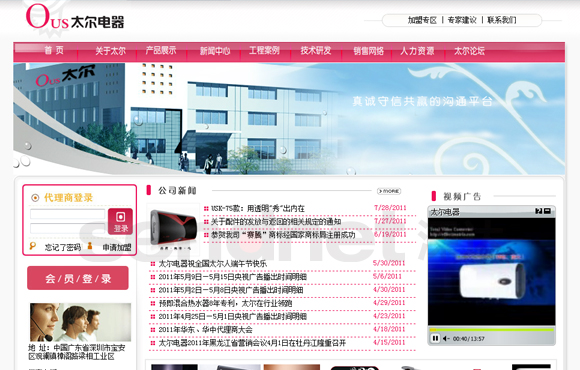Open the 产品展示 navigation item
Screen dimensions: 580x370
point(161,50)
